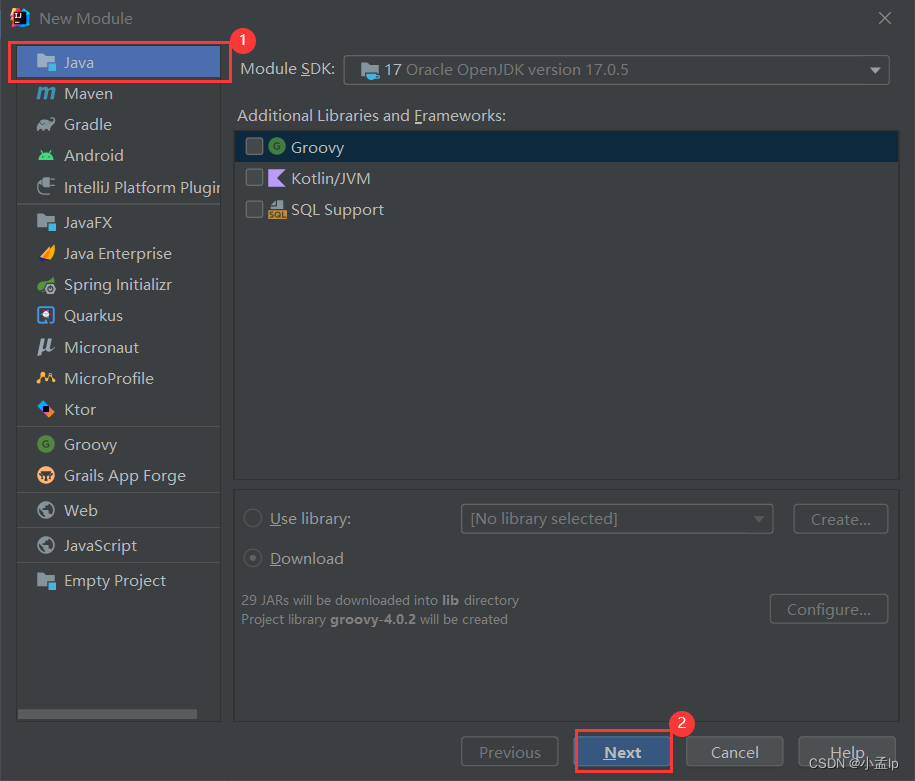
Task: Click the MicroProfile icon
Action: pyautogui.click(x=46, y=378)
